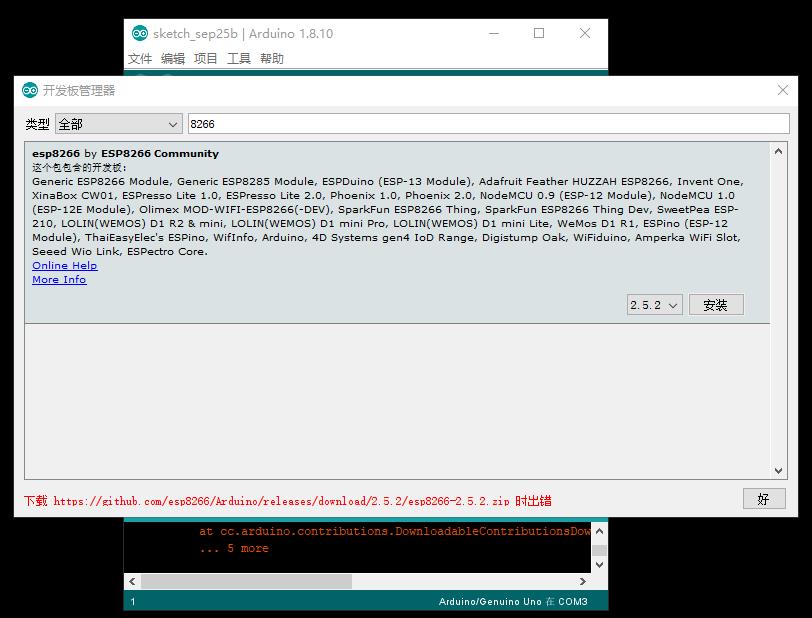The image size is (812, 618).
Task: Open the 文件 menu in Arduino window
Action: [140, 59]
